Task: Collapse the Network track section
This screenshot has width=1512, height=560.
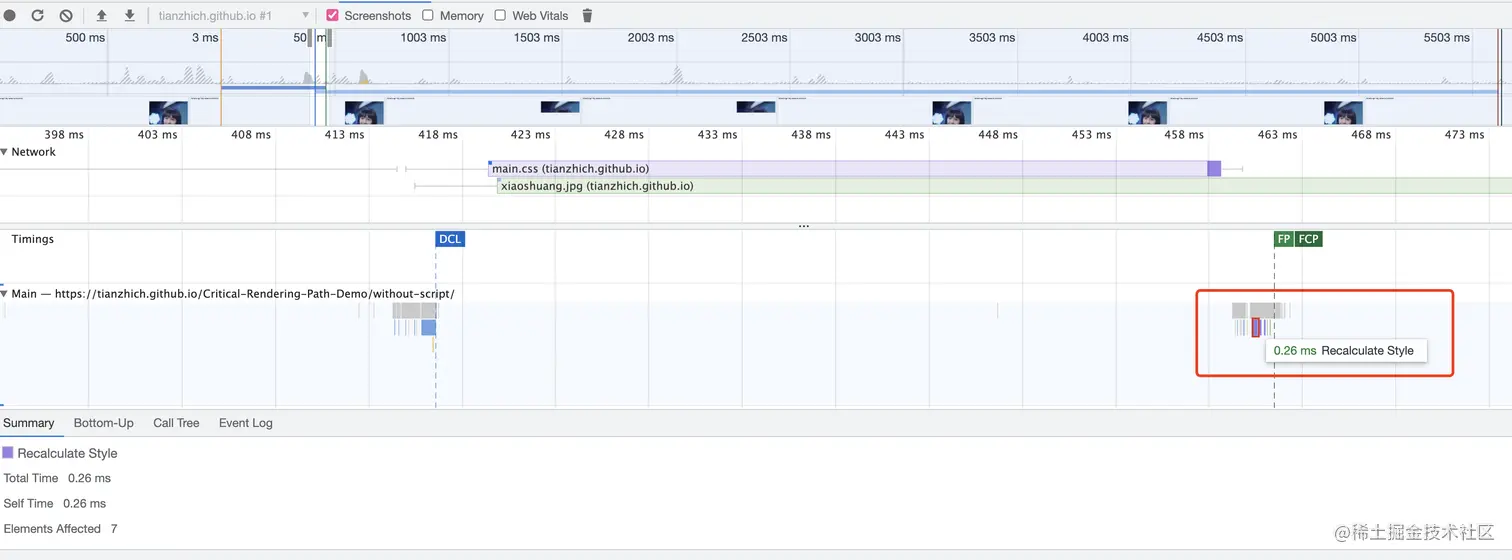Action: coord(4,152)
